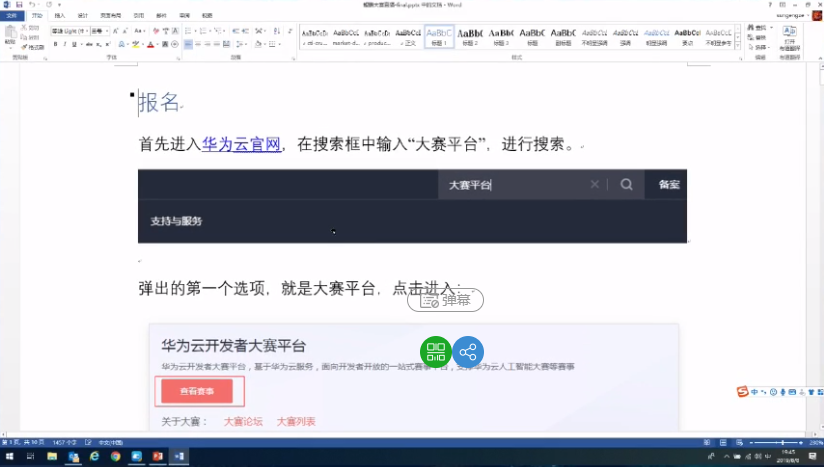Click the 查看赛事 red button in image
The image size is (824, 467).
pyautogui.click(x=197, y=391)
